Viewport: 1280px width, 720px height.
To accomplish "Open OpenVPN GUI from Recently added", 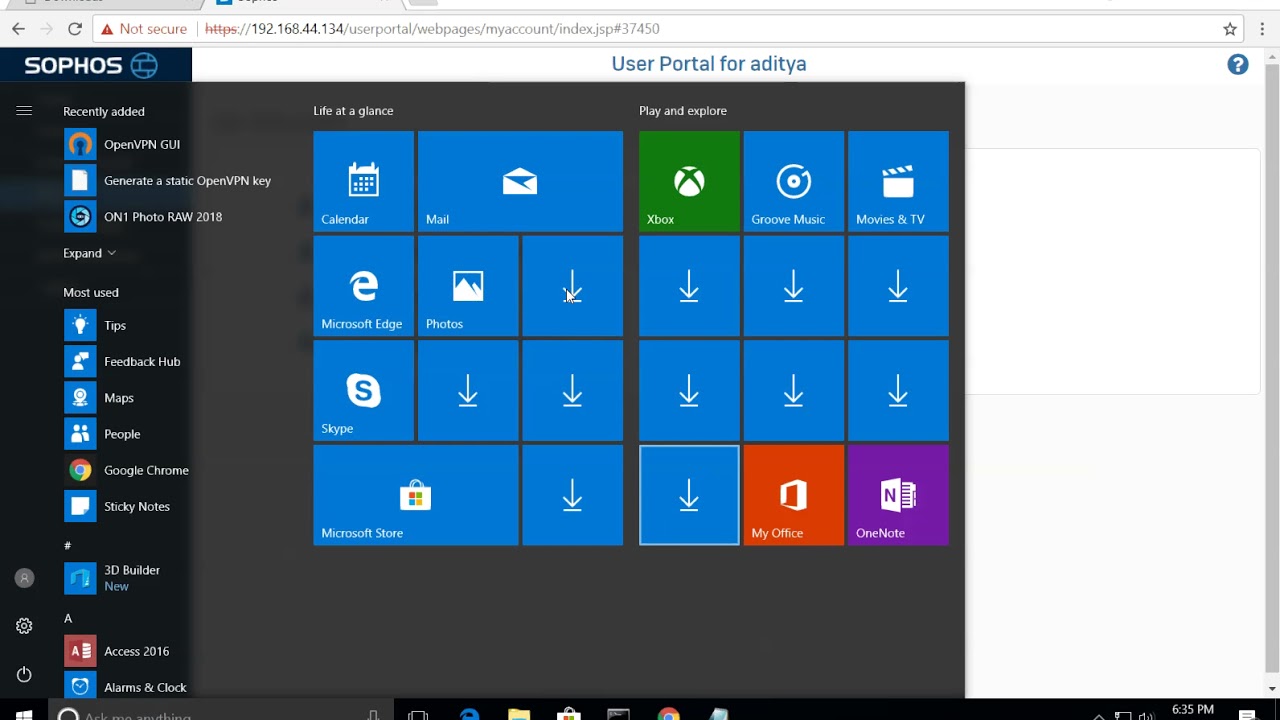I will click(125, 144).
